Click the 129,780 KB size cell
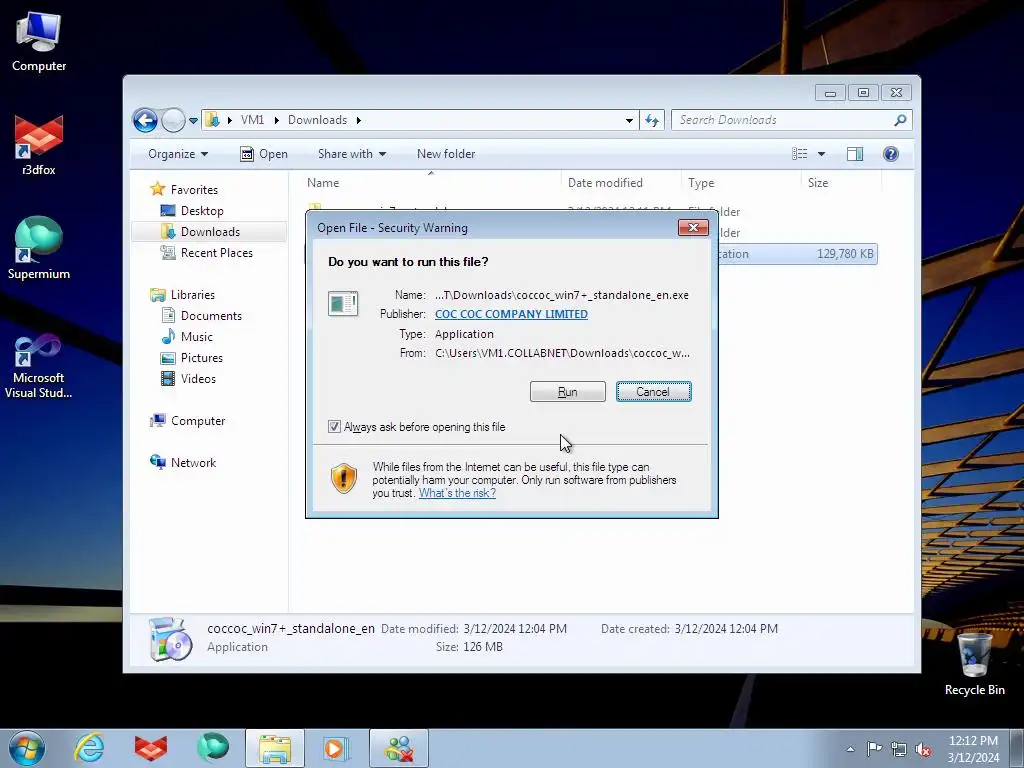This screenshot has width=1024, height=768. pyautogui.click(x=844, y=254)
